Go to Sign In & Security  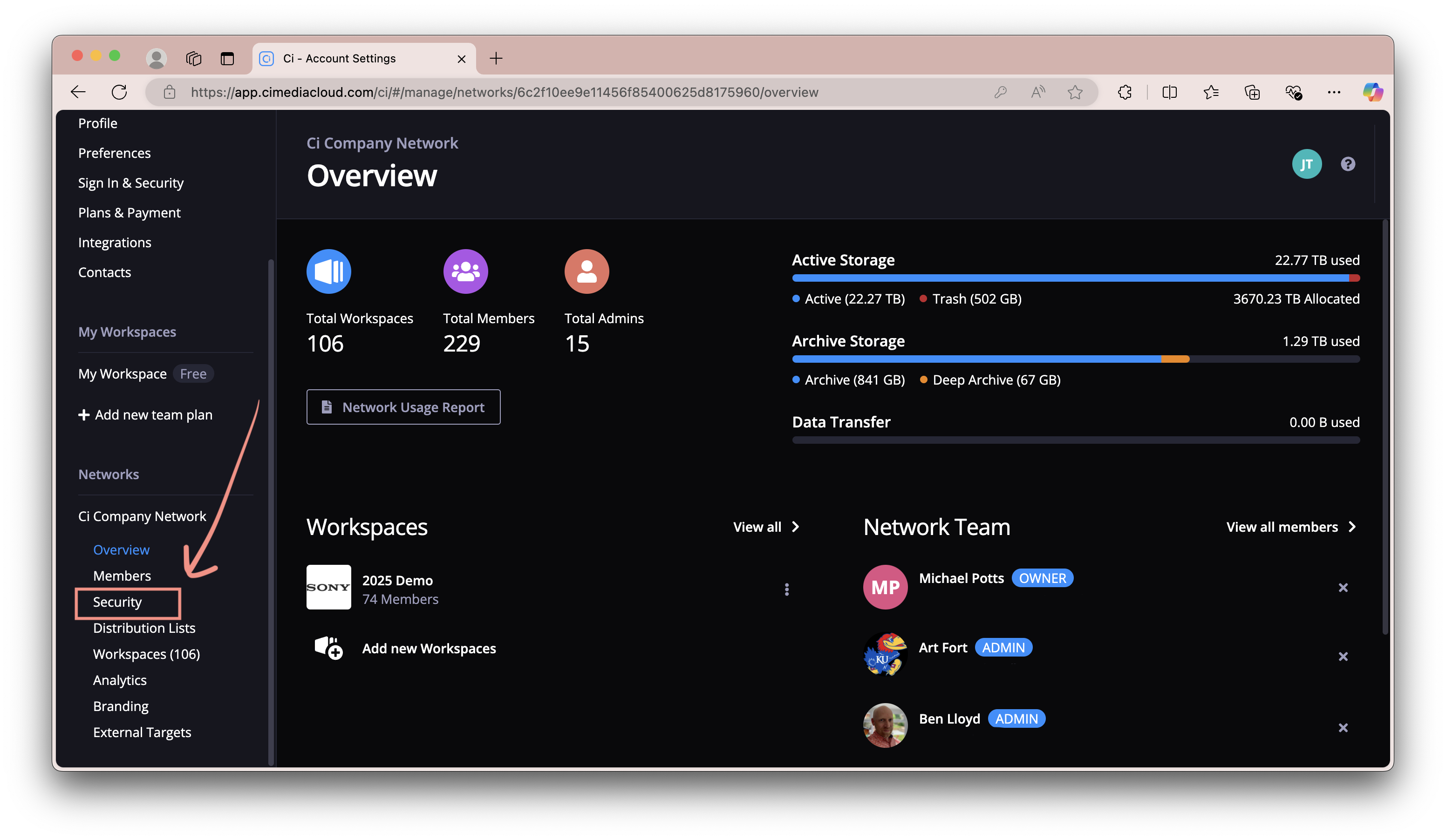click(131, 183)
